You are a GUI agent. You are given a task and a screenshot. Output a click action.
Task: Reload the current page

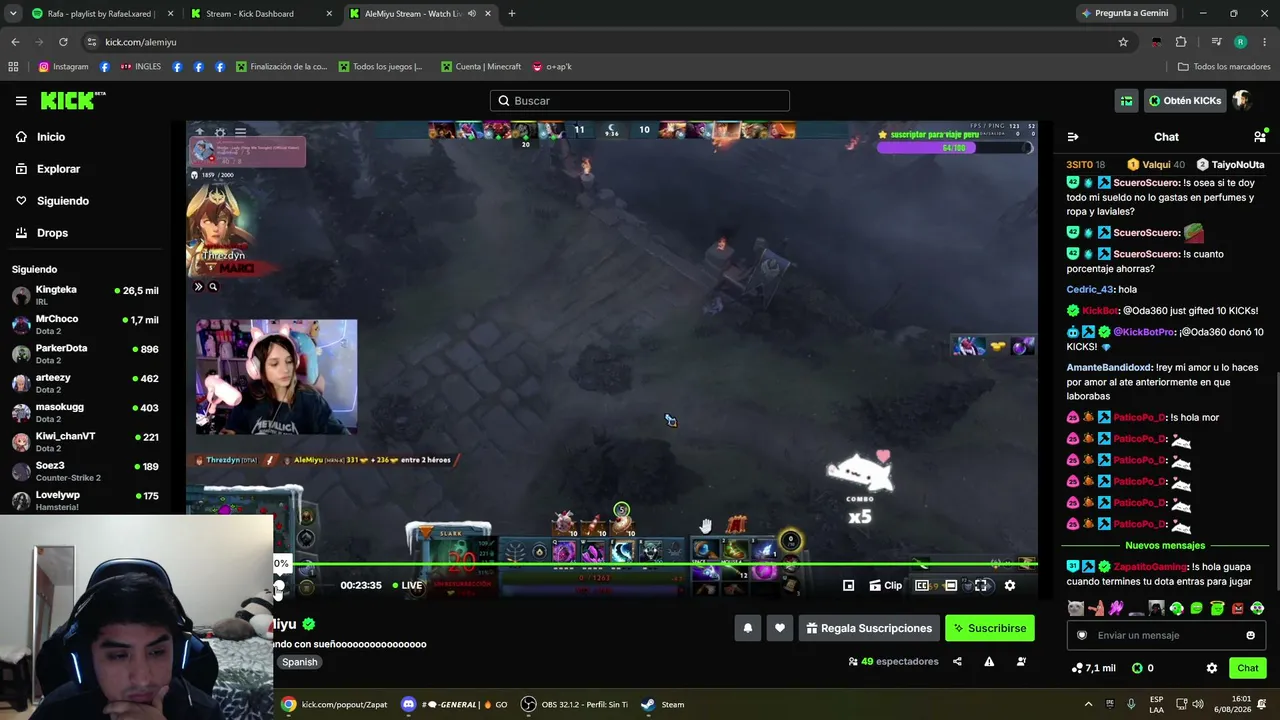(63, 42)
